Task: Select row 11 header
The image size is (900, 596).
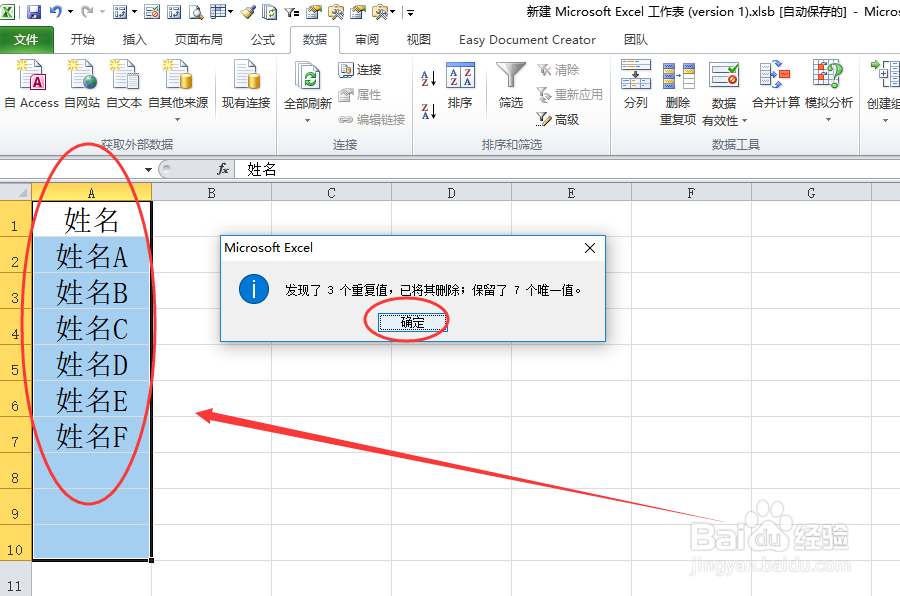Action: click(15, 579)
